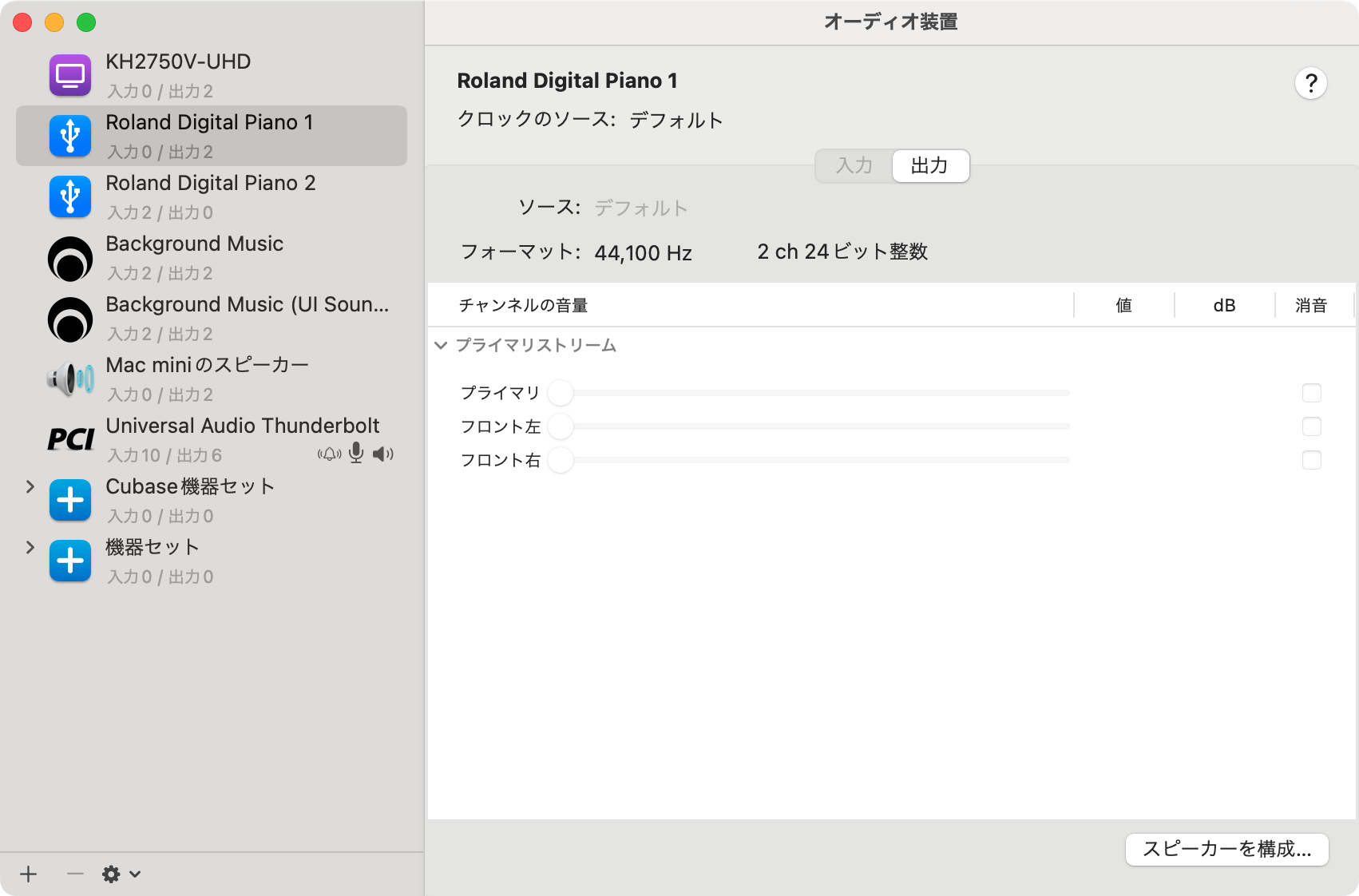Click the プライマリ volume slider knob
The image size is (1359, 896).
point(561,393)
